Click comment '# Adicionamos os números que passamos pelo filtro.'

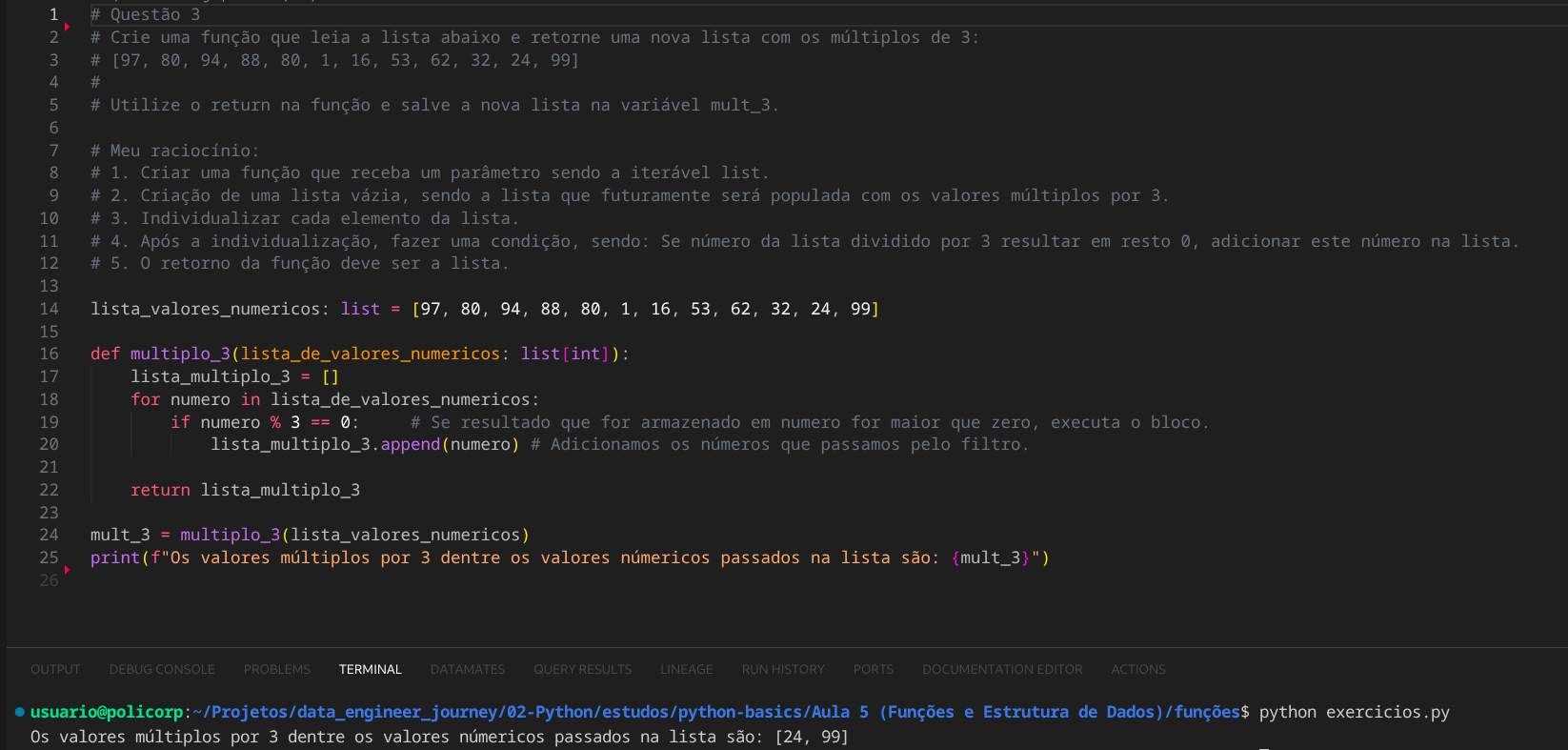pos(780,444)
